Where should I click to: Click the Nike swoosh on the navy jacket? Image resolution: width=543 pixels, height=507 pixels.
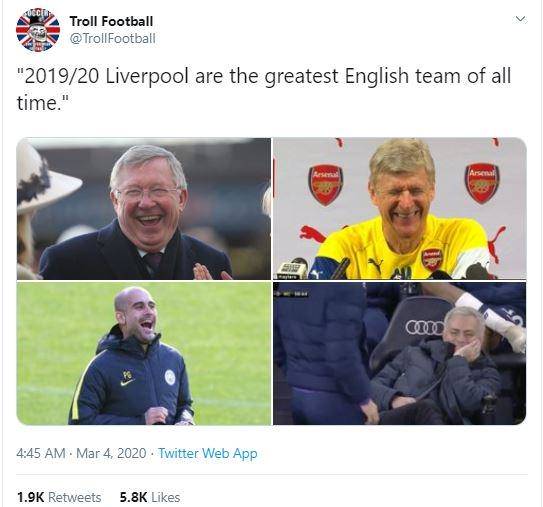[x=127, y=383]
